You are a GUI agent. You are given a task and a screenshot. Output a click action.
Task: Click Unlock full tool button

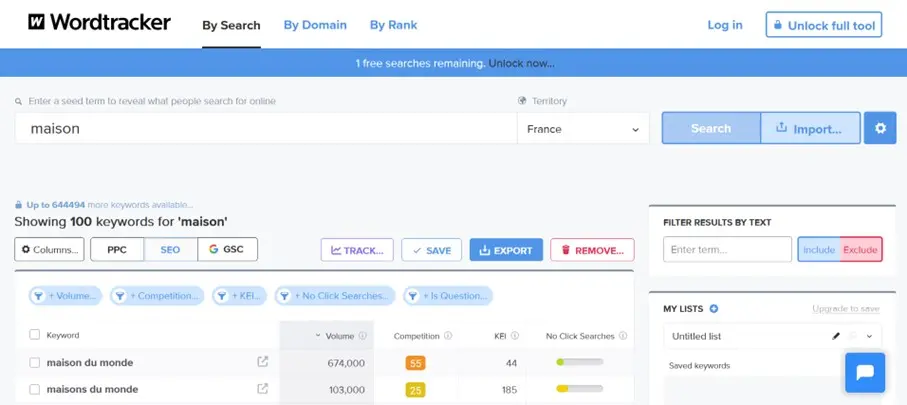(824, 25)
